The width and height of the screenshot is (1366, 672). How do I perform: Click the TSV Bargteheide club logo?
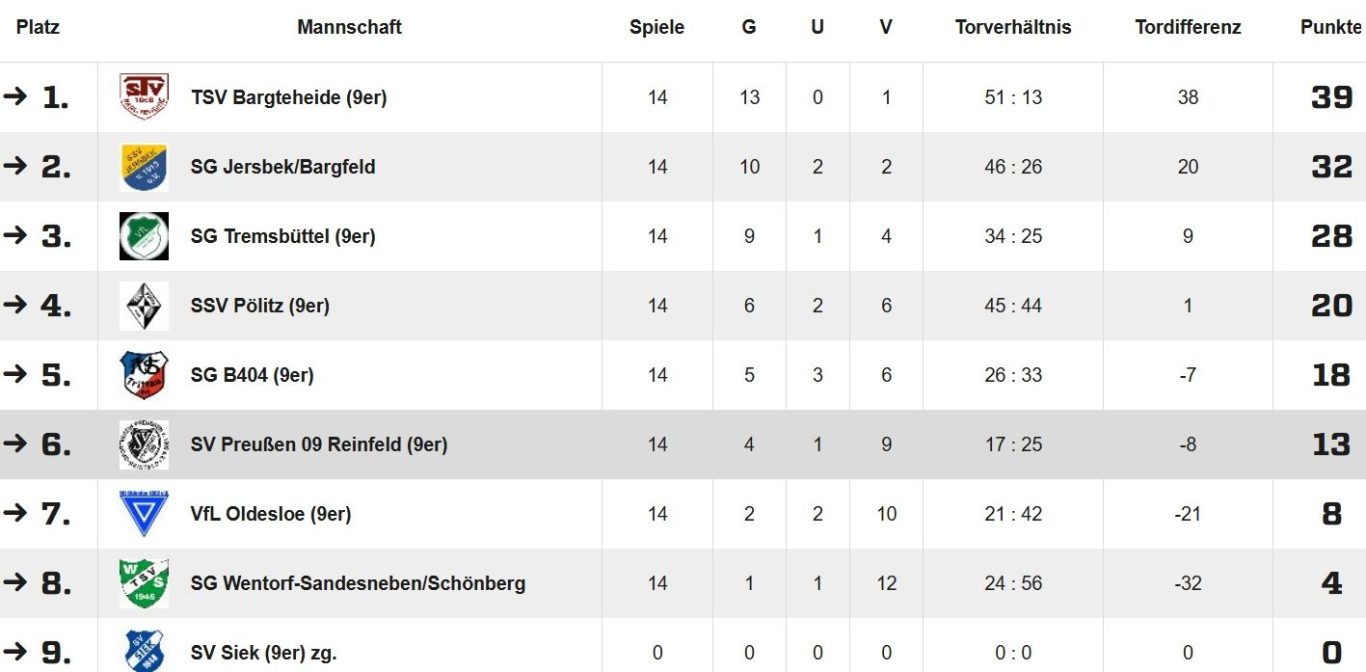pos(144,97)
